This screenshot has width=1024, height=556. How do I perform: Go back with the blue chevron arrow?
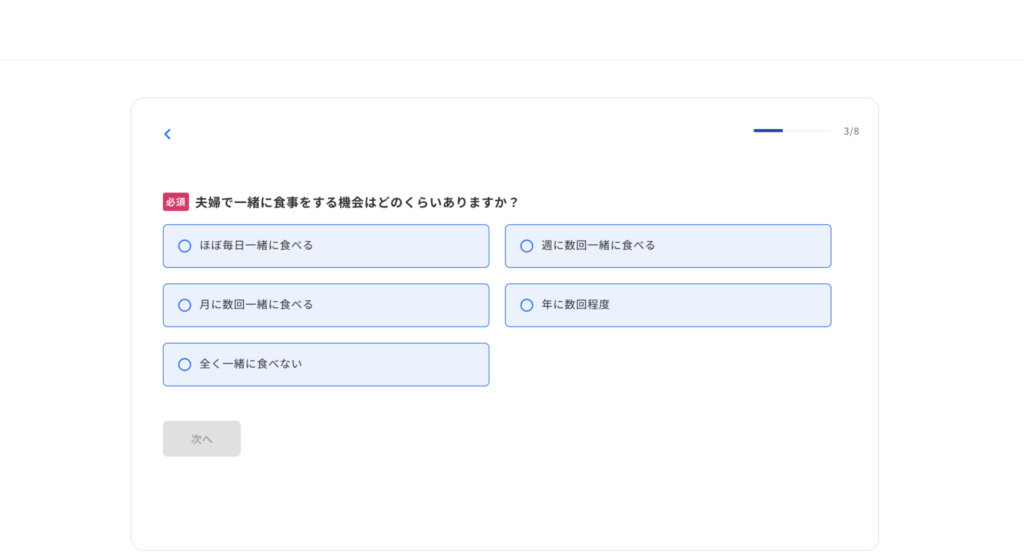click(x=167, y=134)
